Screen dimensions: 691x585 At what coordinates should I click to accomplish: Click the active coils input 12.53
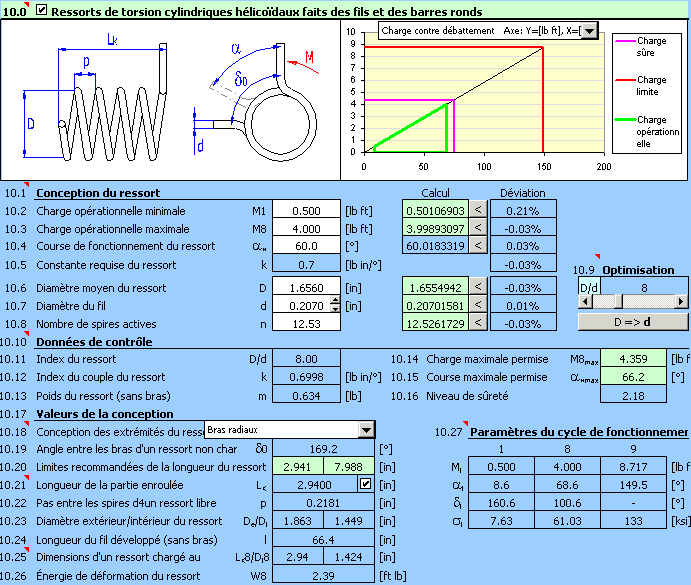(x=306, y=323)
